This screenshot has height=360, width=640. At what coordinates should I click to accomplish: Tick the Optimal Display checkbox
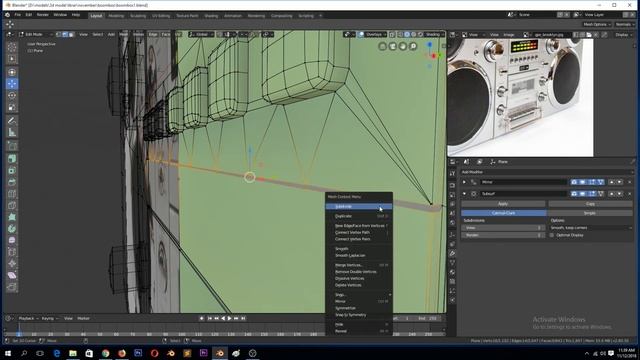(552, 236)
